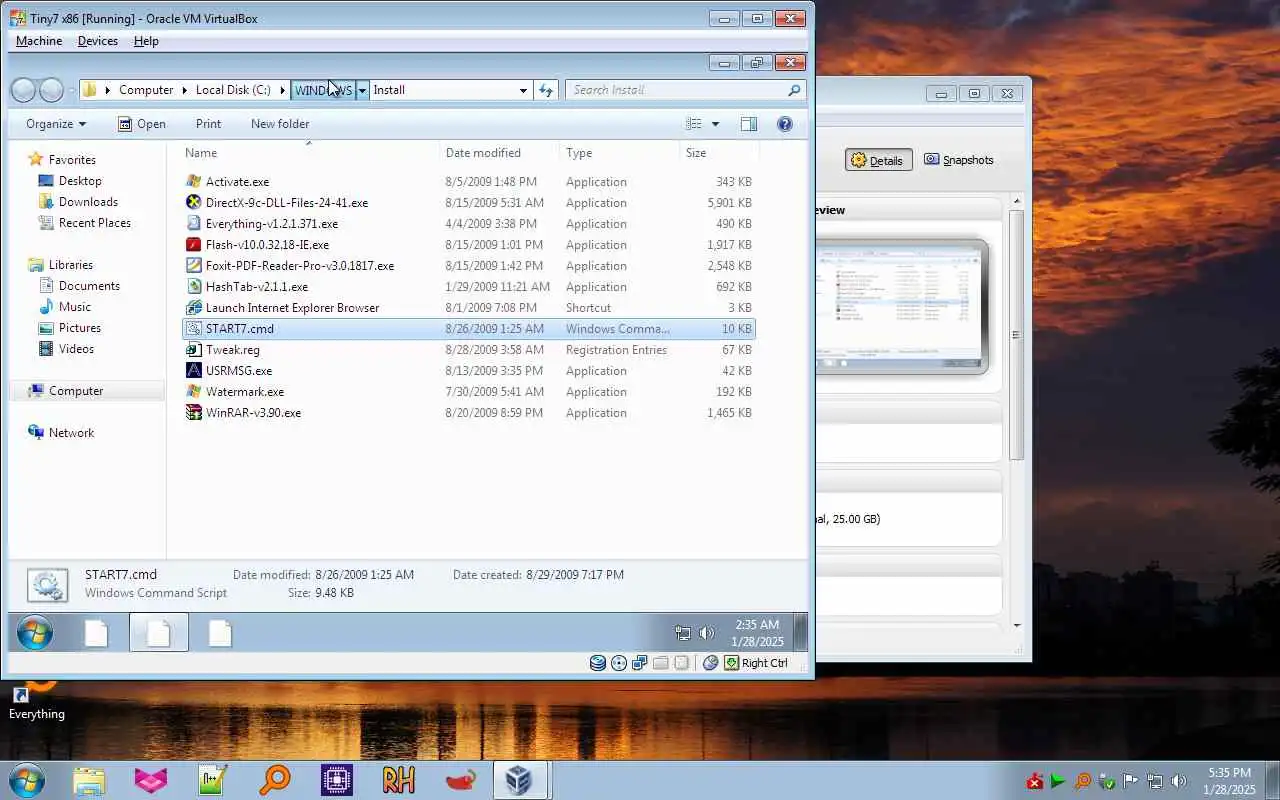Click the guest Explorer Back arrow
Viewport: 1280px width, 800px height.
(x=23, y=90)
